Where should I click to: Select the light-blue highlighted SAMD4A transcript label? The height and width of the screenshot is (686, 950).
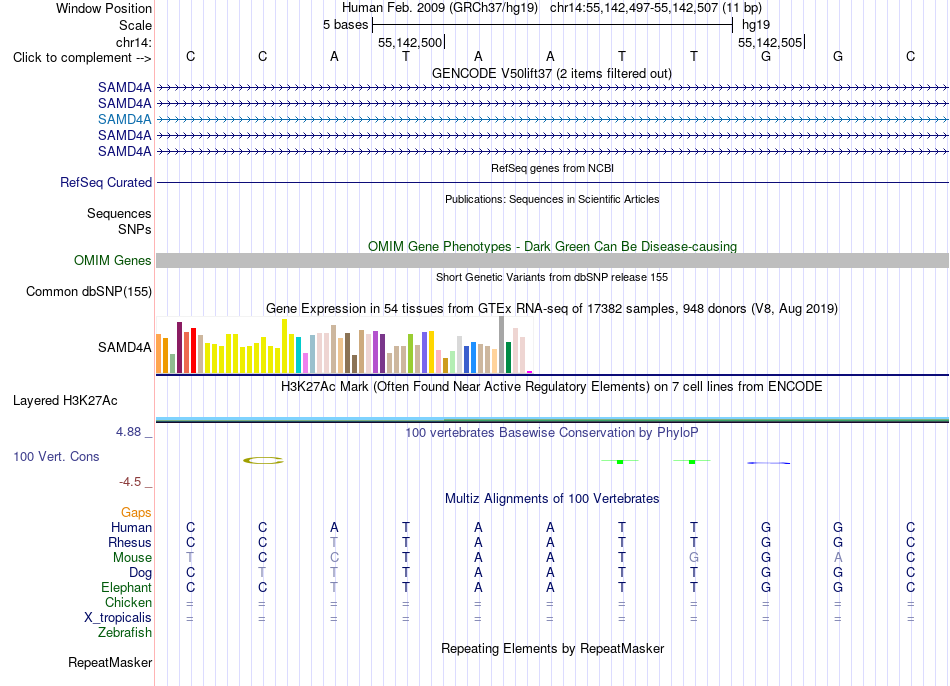click(x=125, y=119)
